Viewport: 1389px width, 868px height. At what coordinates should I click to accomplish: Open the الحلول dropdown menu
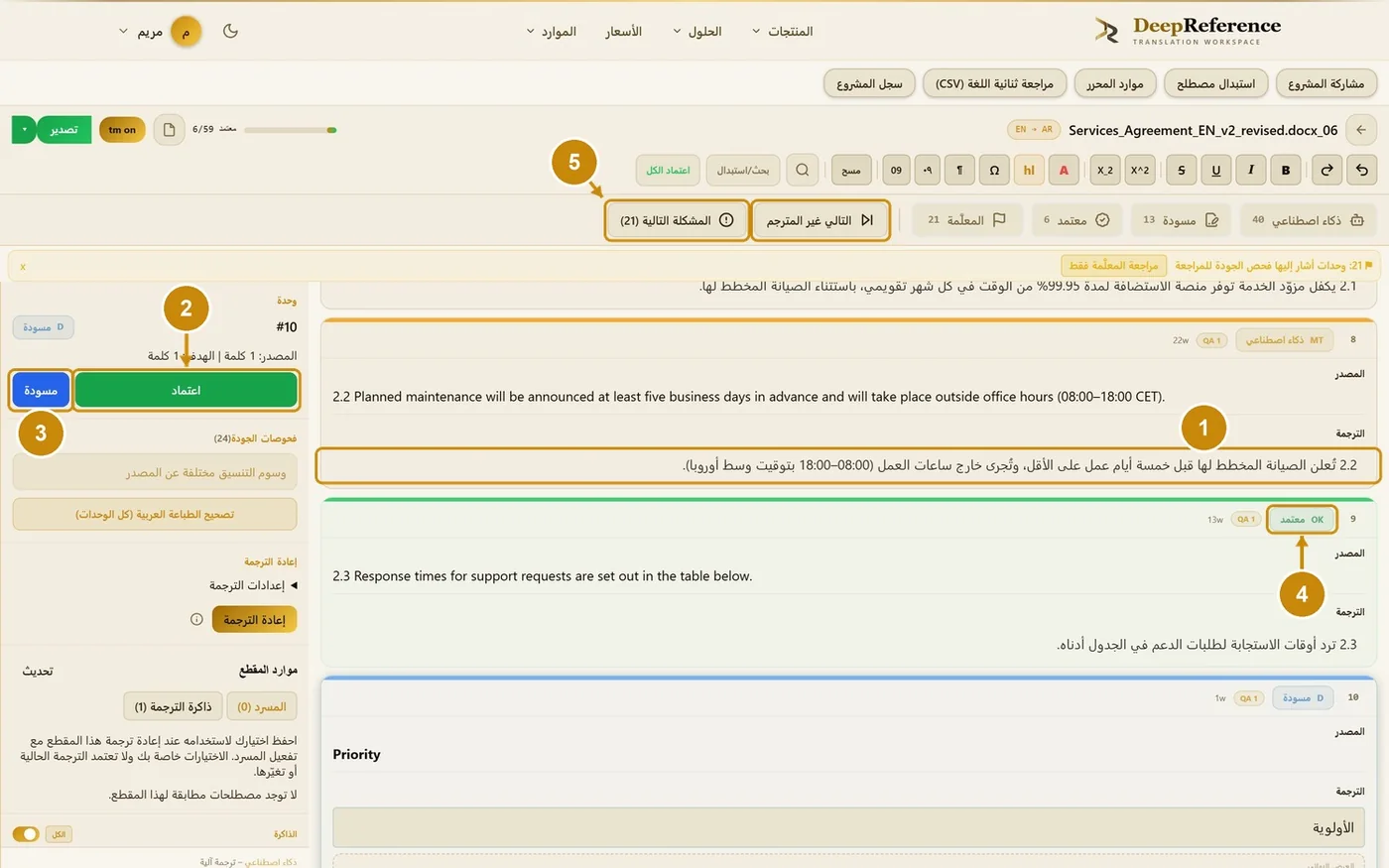(697, 32)
